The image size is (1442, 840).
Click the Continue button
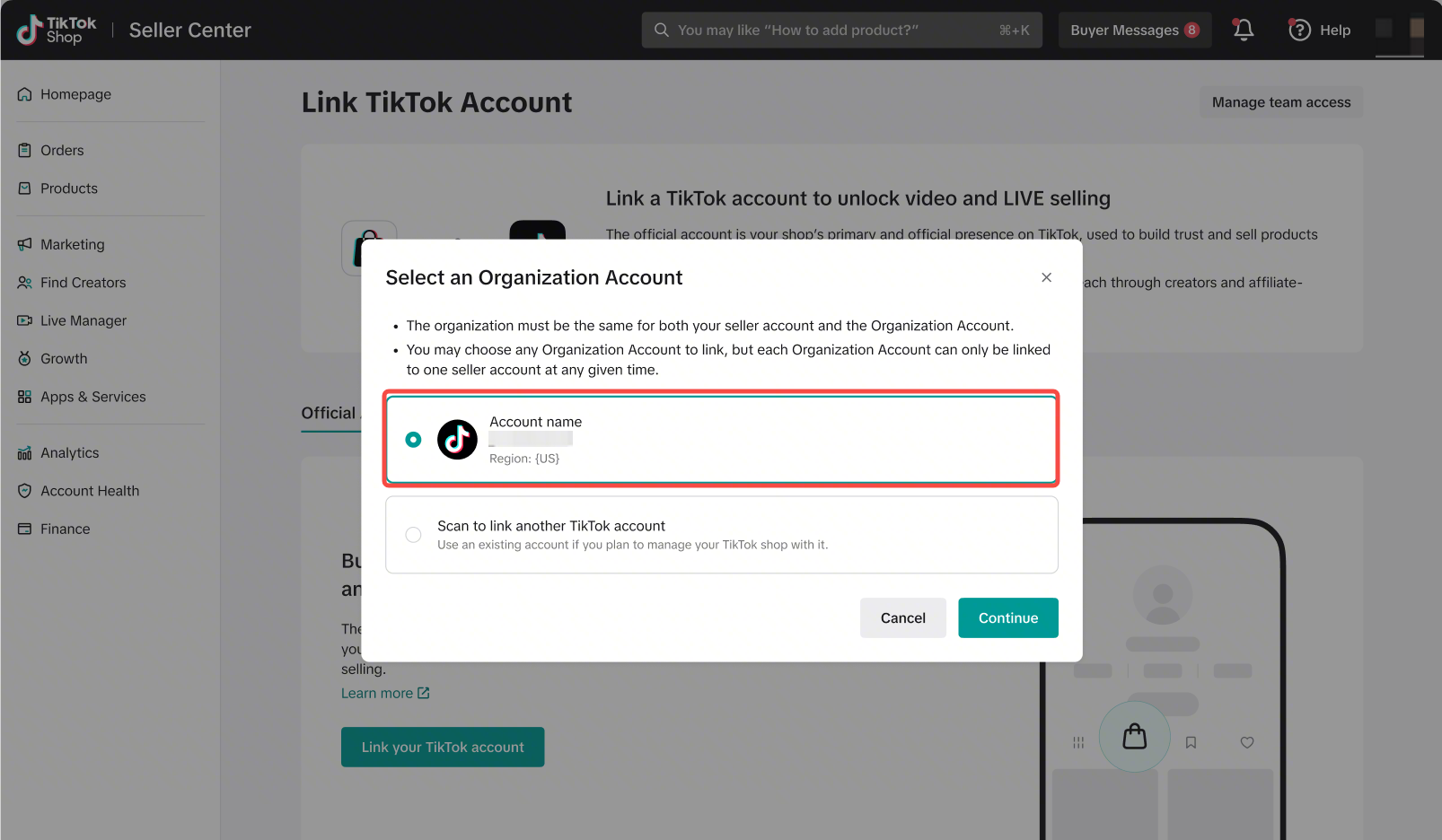1008,618
